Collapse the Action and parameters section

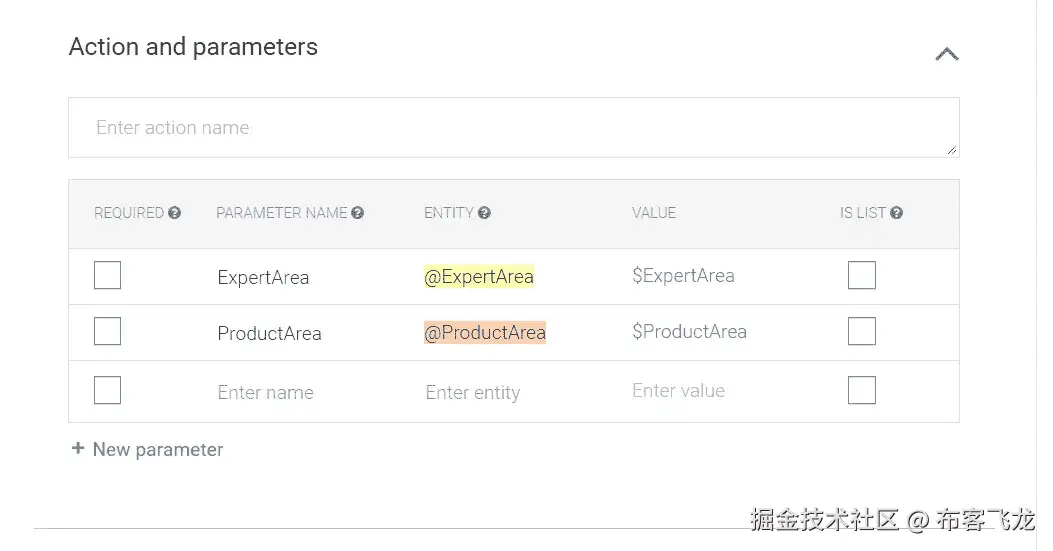pos(946,54)
